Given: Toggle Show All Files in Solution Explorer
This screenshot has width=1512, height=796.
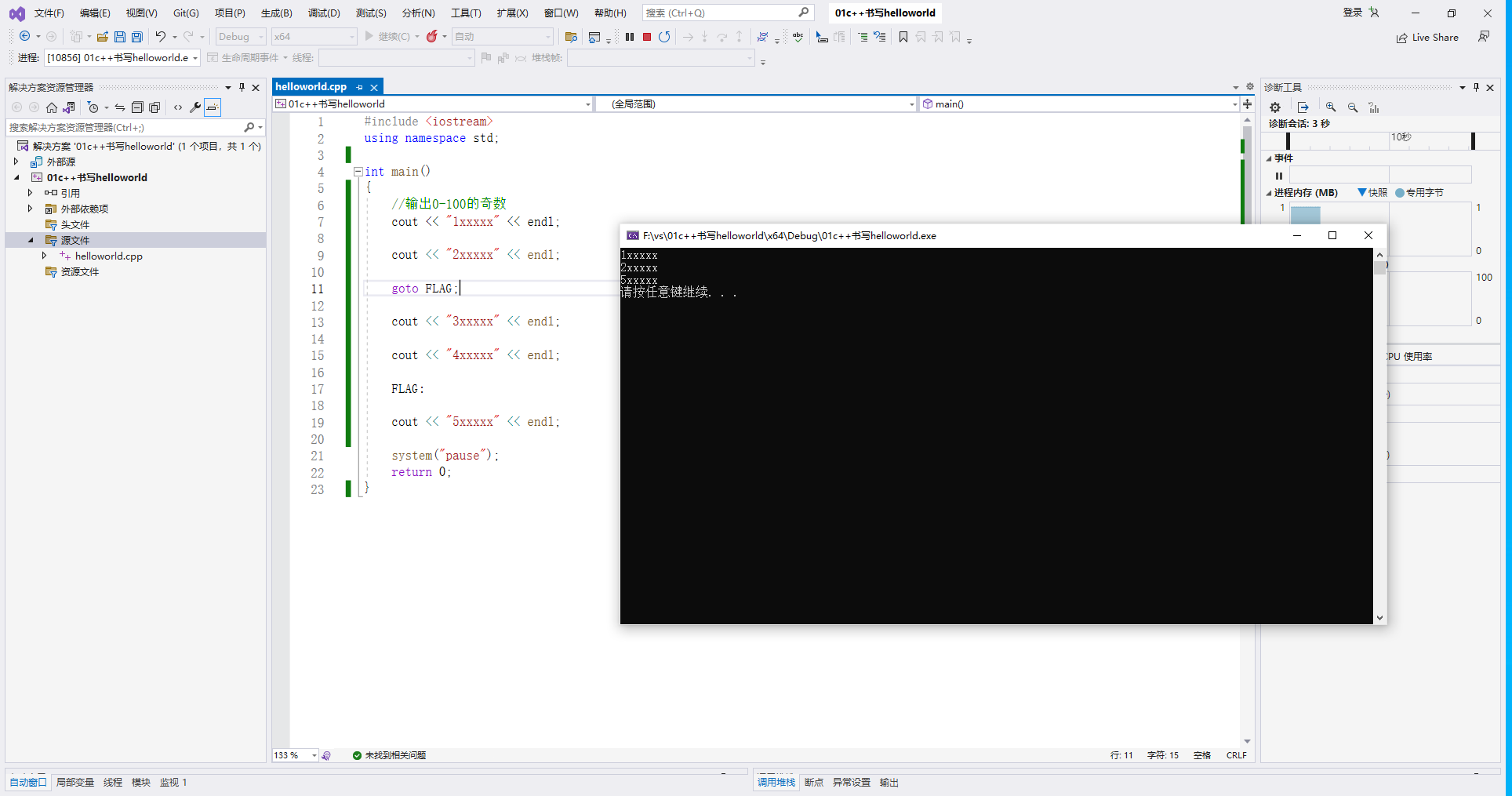Looking at the screenshot, I should tap(154, 107).
